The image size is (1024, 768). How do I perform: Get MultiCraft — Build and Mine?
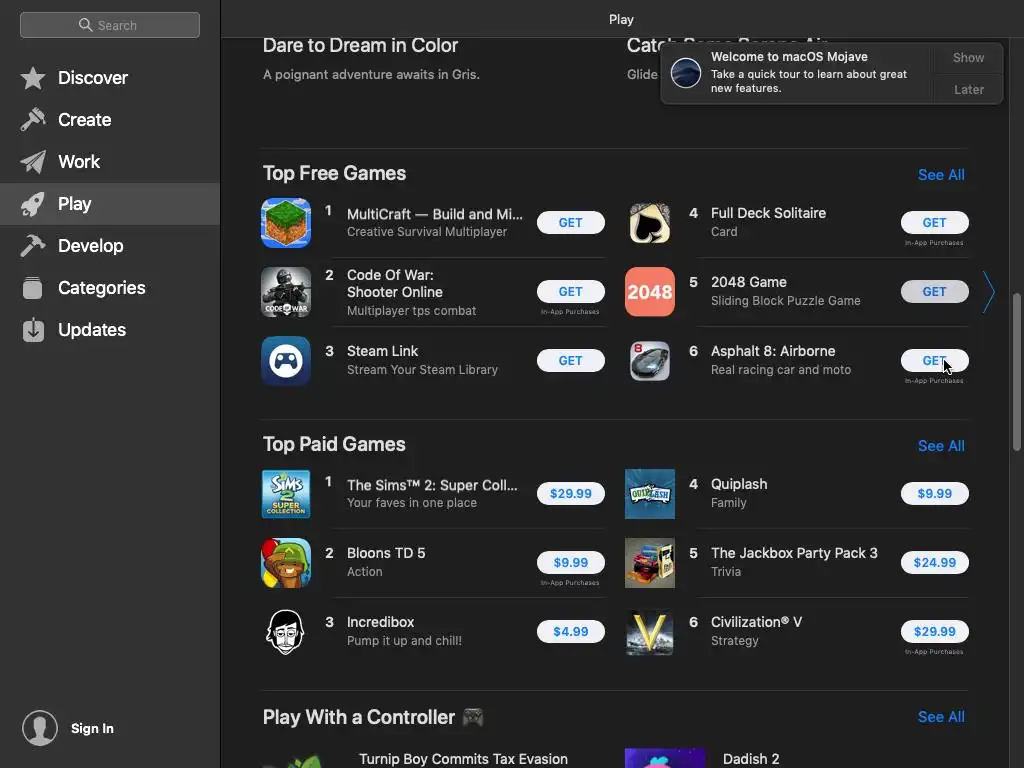pos(570,223)
